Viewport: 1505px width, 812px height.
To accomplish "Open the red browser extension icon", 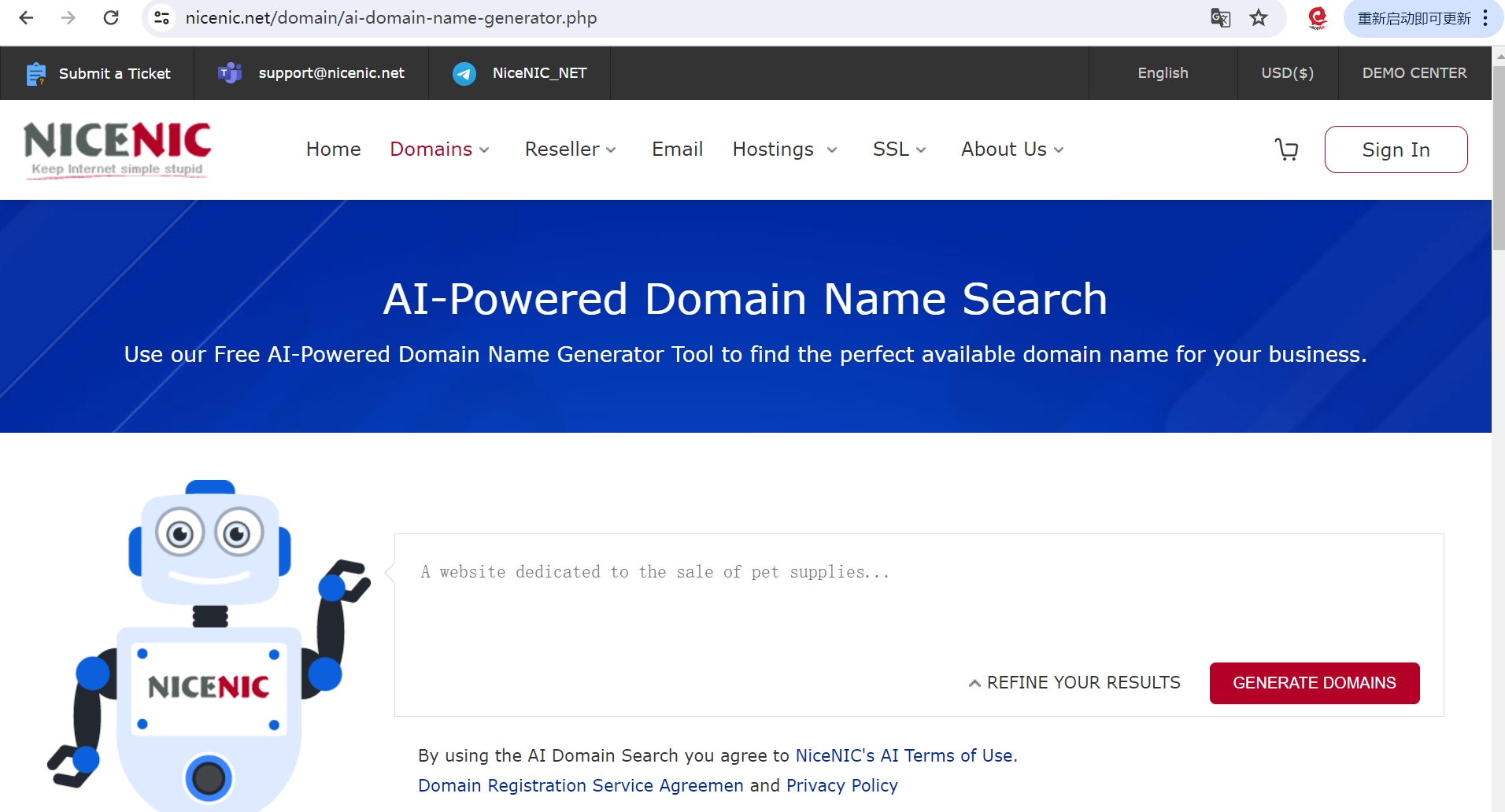I will point(1315,17).
